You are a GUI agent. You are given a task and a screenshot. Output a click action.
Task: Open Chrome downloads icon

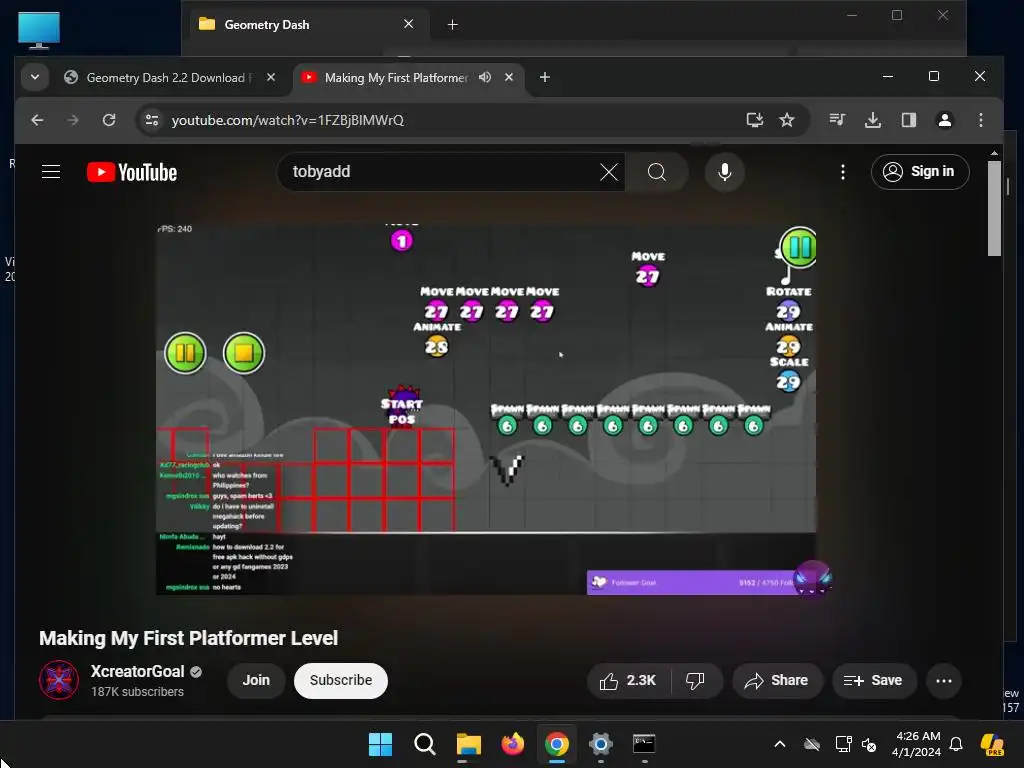point(872,120)
